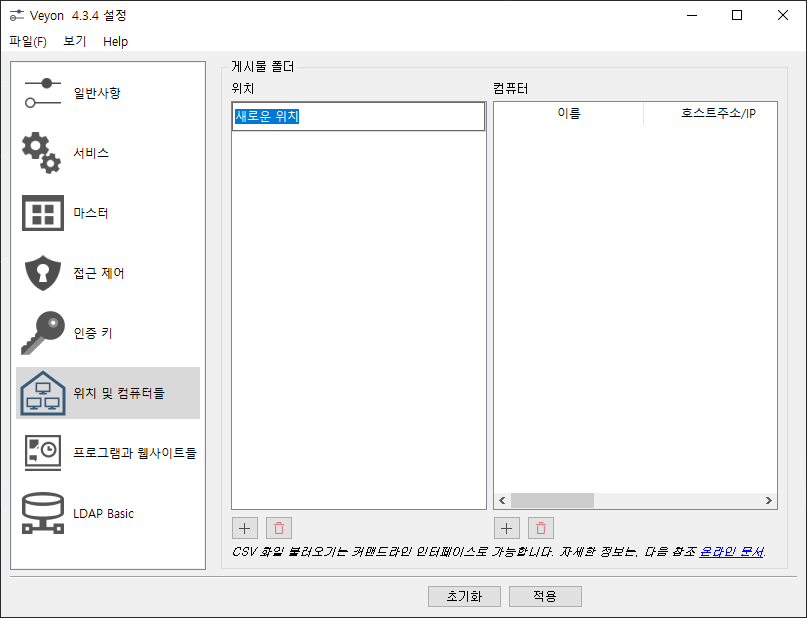Maximize the Veyon settings window
The height and width of the screenshot is (618, 807).
click(x=737, y=15)
